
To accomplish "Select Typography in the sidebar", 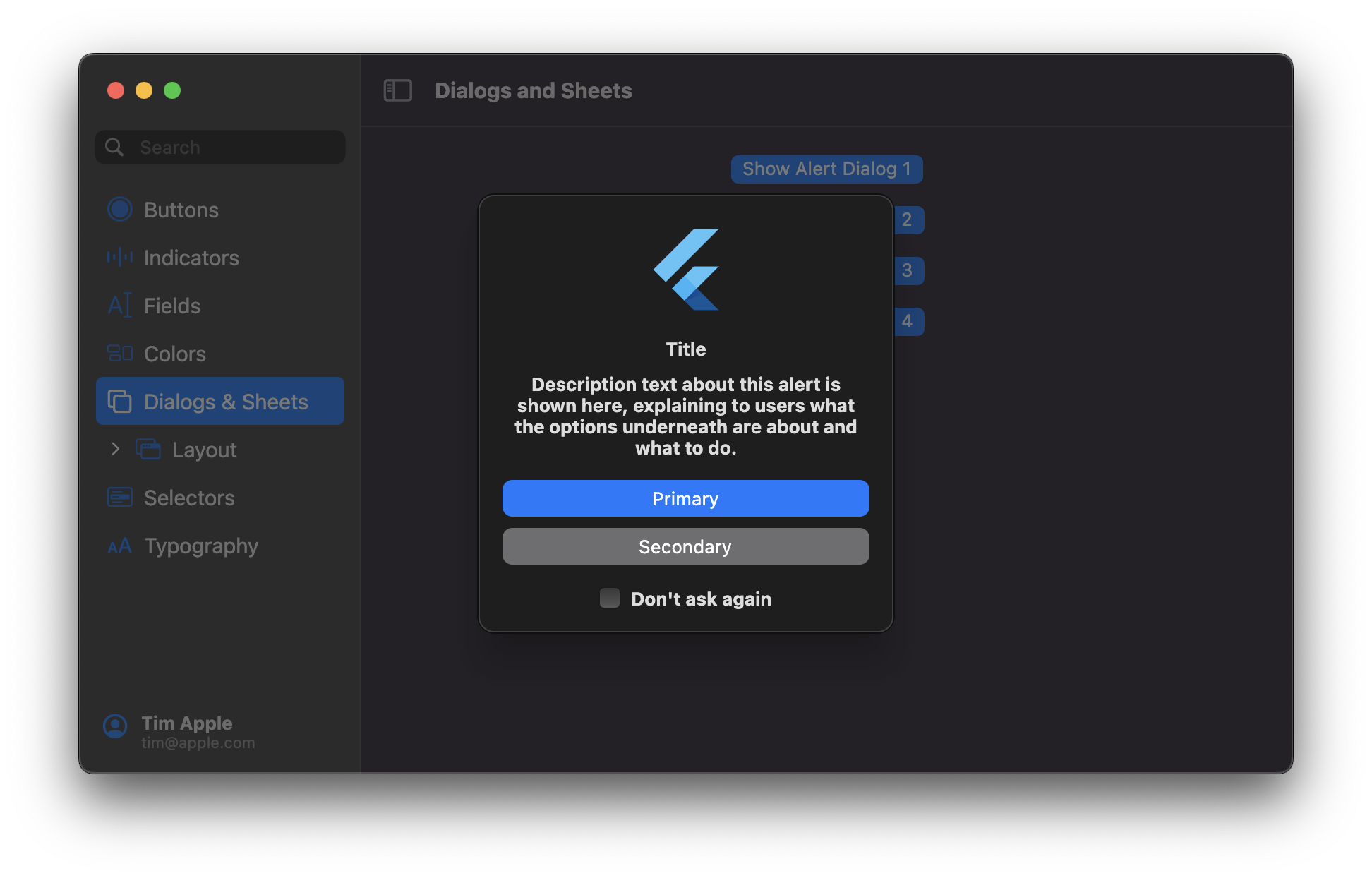I will click(201, 546).
